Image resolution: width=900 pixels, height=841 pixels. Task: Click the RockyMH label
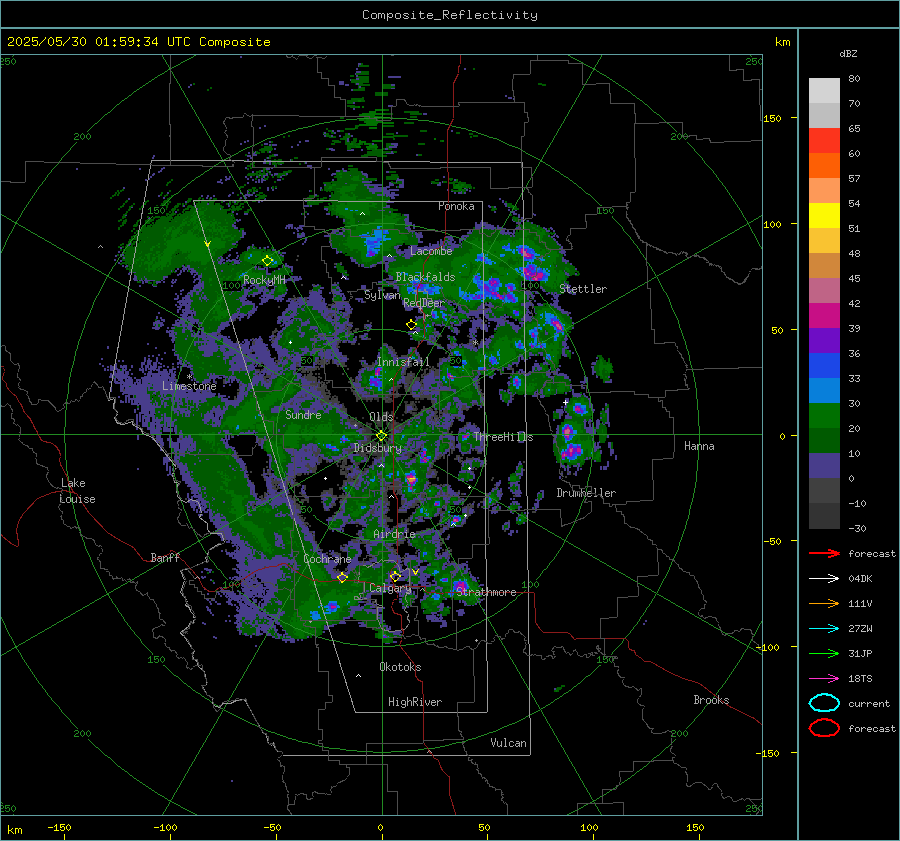[264, 280]
